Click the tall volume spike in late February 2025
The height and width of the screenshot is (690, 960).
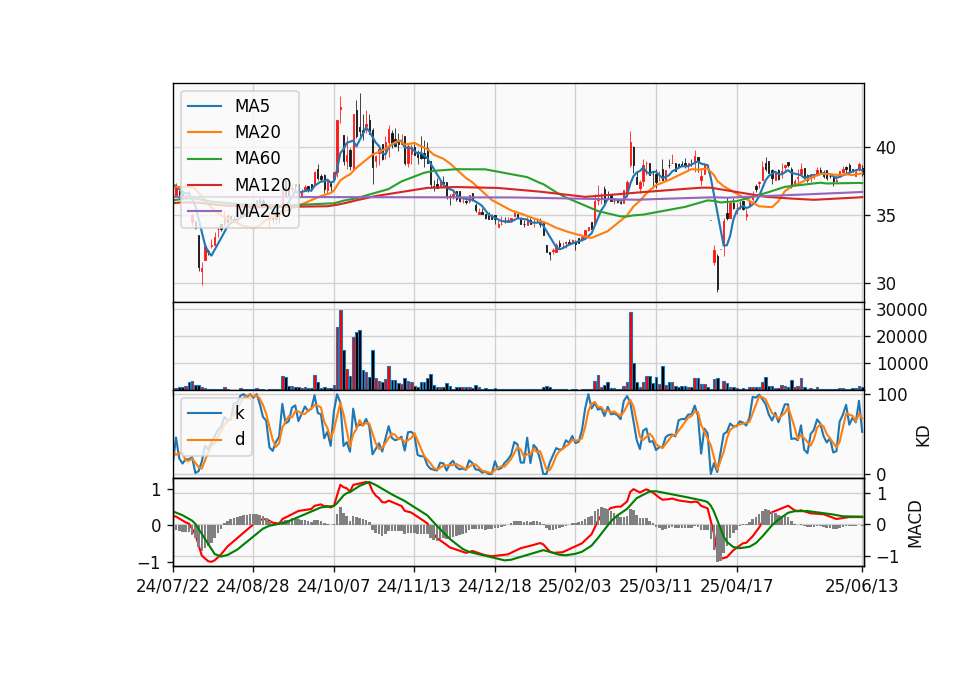tap(631, 351)
